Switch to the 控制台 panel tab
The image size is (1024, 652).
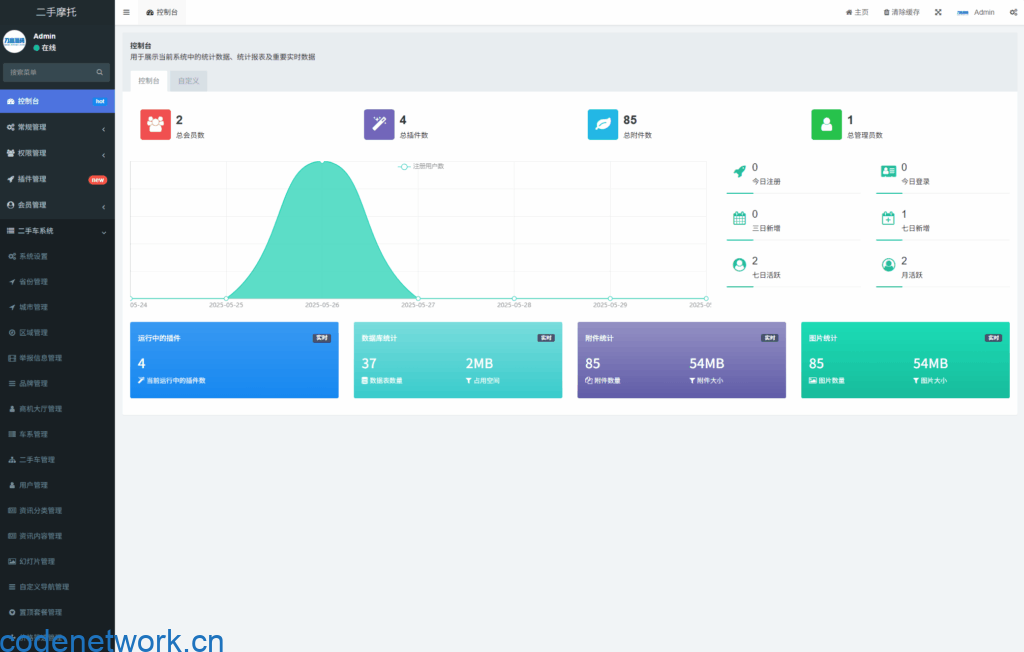(148, 81)
